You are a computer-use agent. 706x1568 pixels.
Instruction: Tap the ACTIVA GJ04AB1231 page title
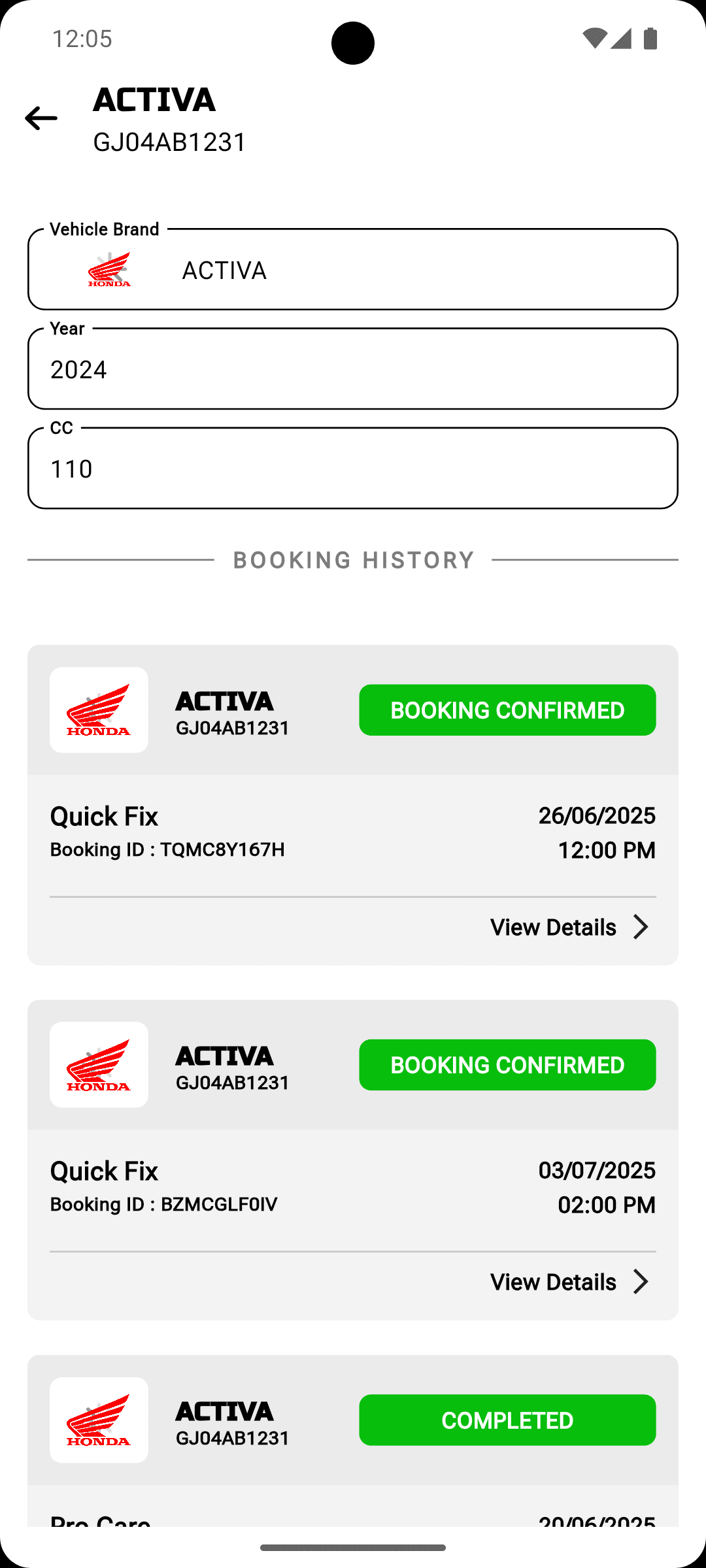pyautogui.click(x=170, y=120)
